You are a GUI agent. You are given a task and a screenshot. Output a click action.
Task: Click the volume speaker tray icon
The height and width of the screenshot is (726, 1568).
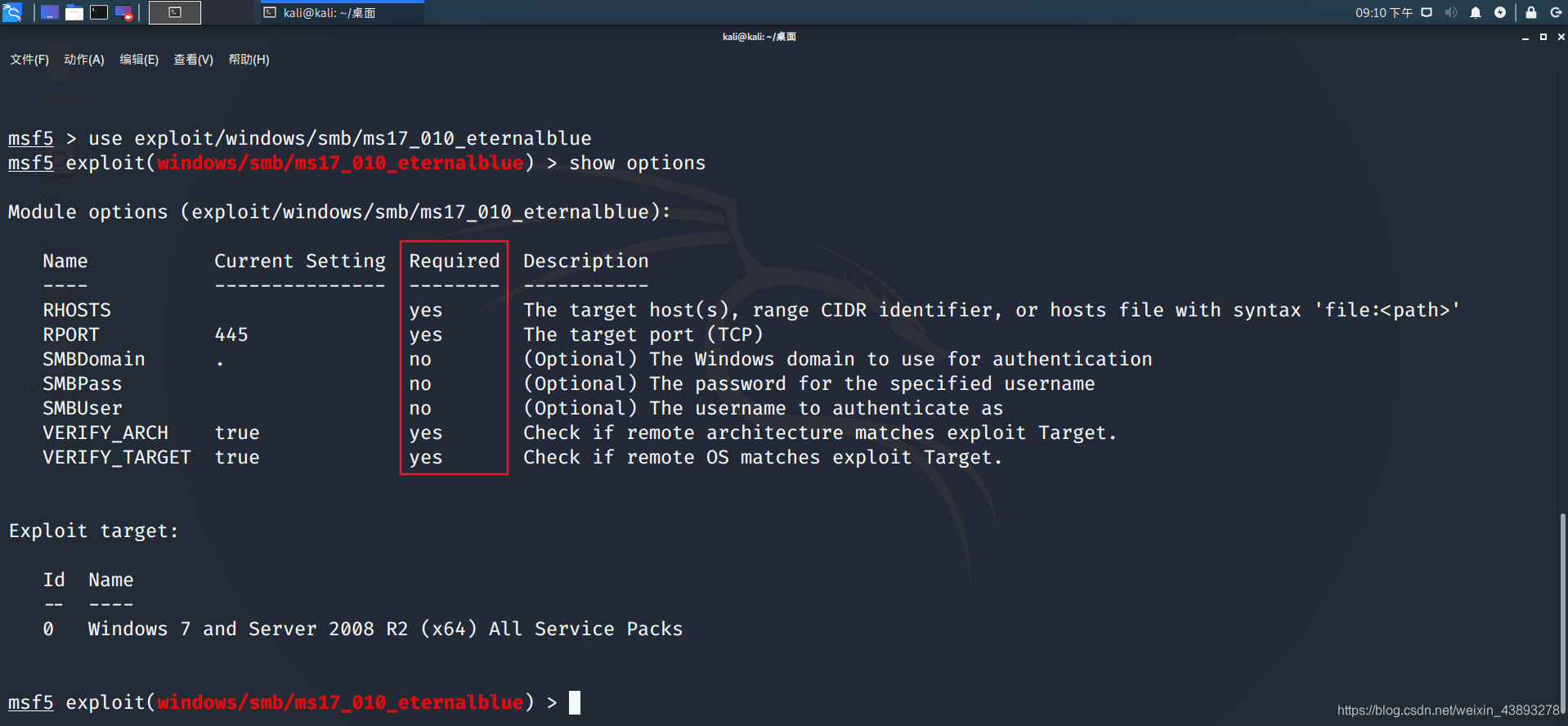pos(1451,12)
